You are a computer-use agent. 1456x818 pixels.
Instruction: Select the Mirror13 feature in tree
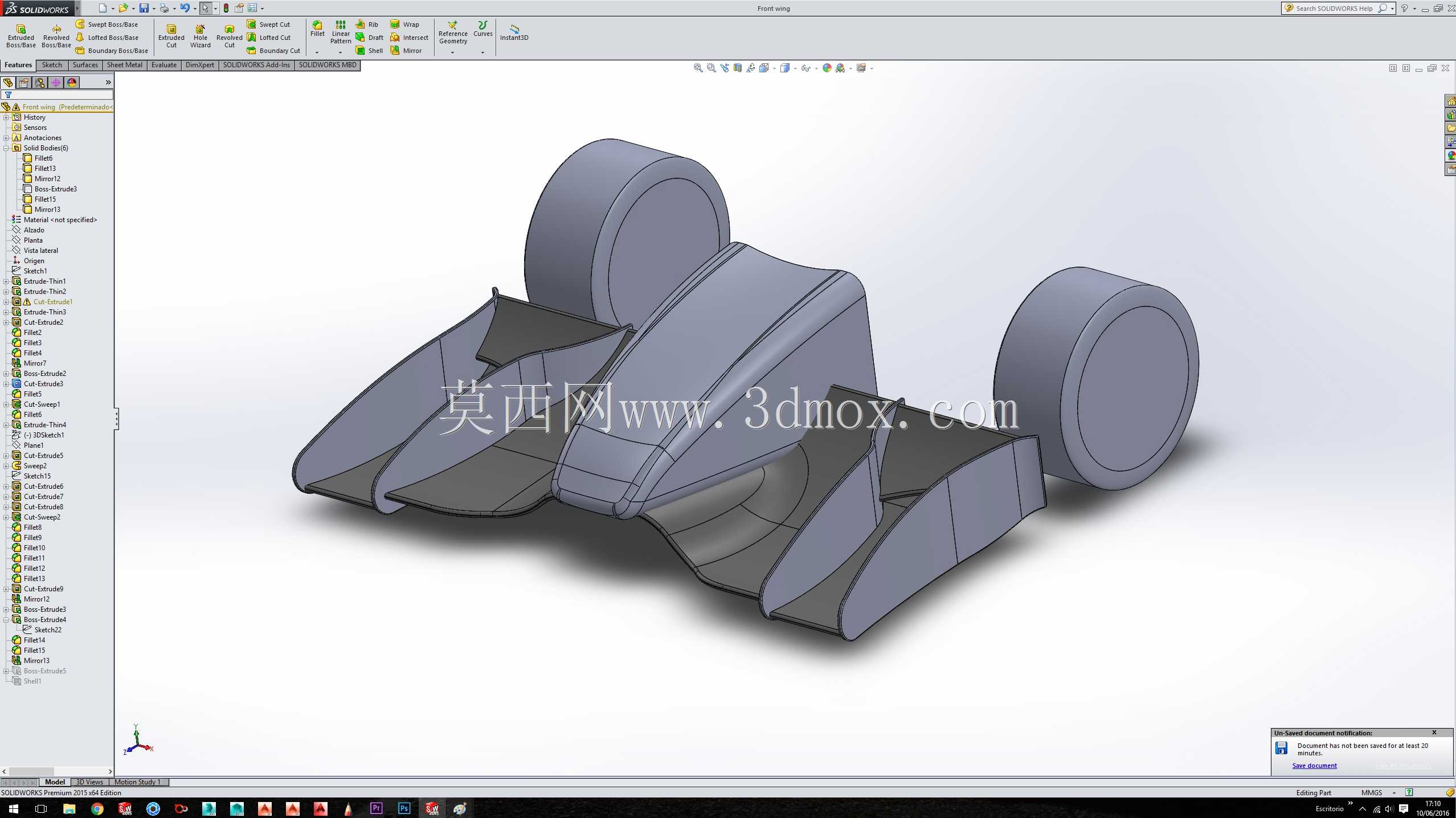point(36,661)
